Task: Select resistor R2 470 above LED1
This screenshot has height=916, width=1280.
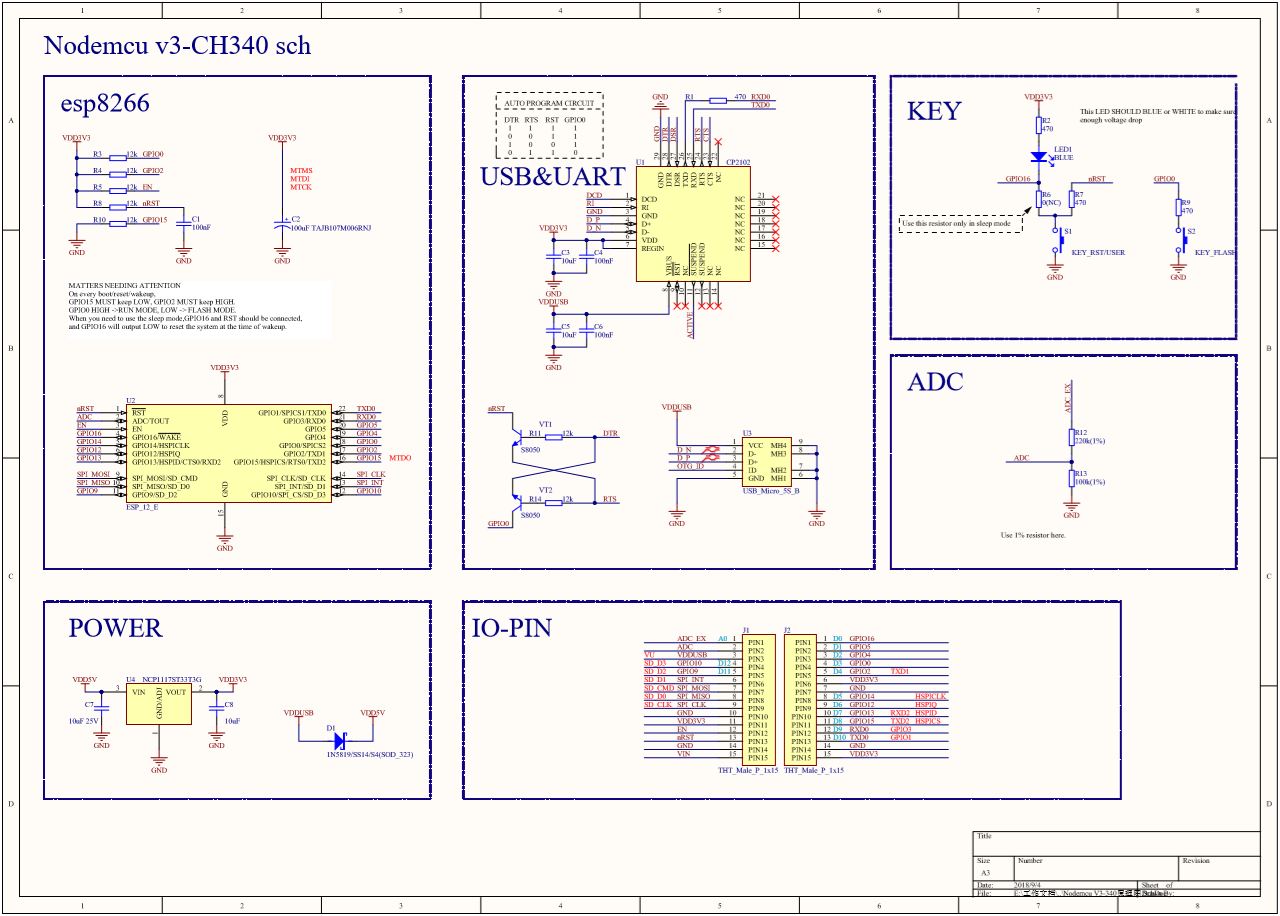Action: (1039, 125)
